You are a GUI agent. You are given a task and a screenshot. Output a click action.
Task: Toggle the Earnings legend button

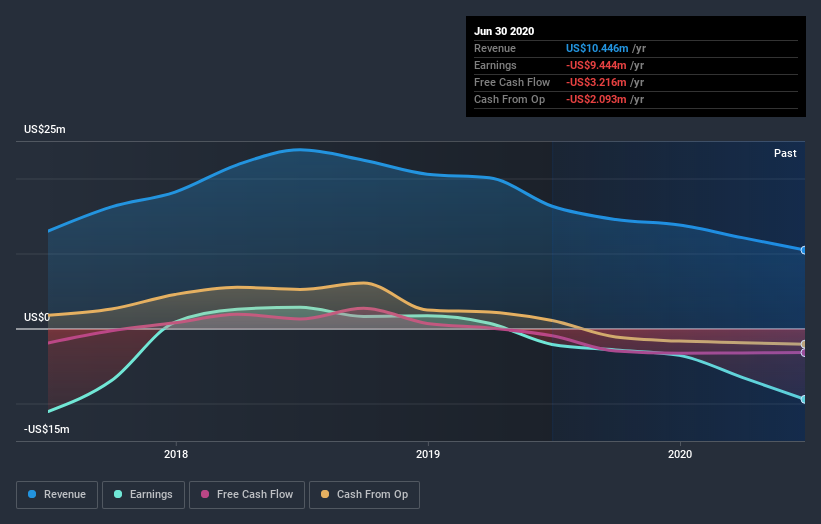tap(143, 495)
